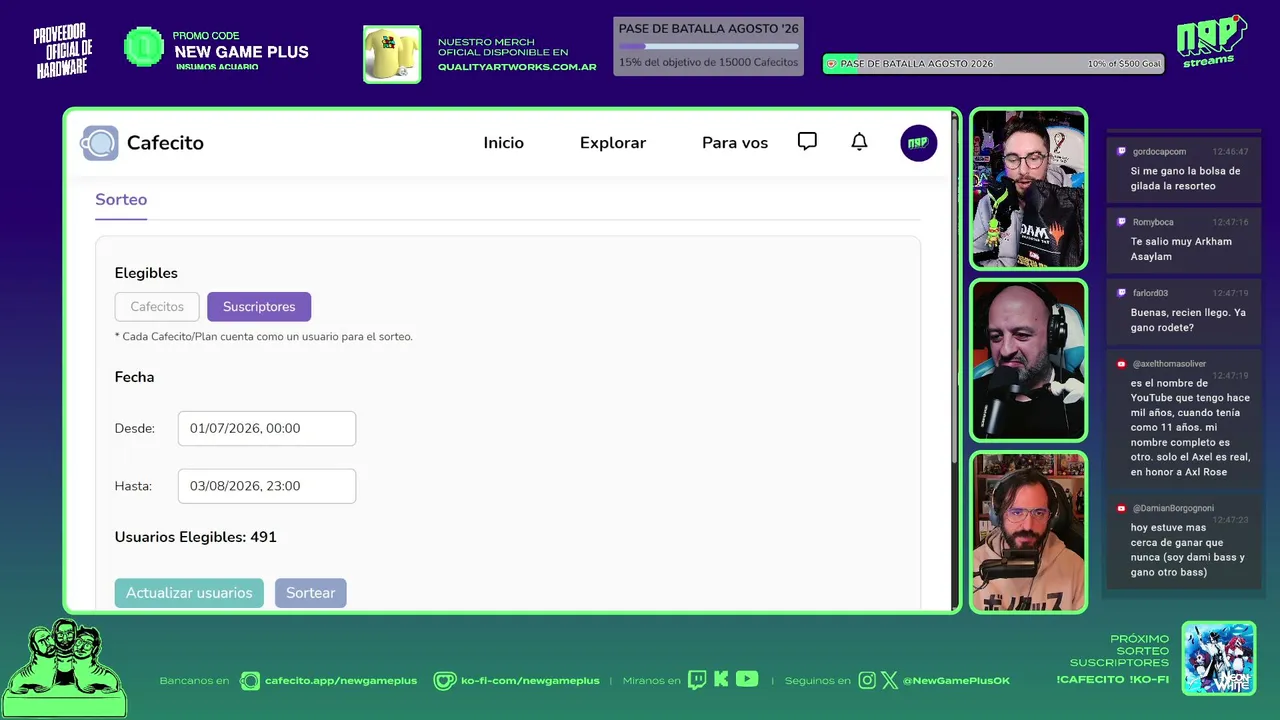Click the @NewGamePlusOK handle
The image size is (1280, 720).
(x=957, y=681)
